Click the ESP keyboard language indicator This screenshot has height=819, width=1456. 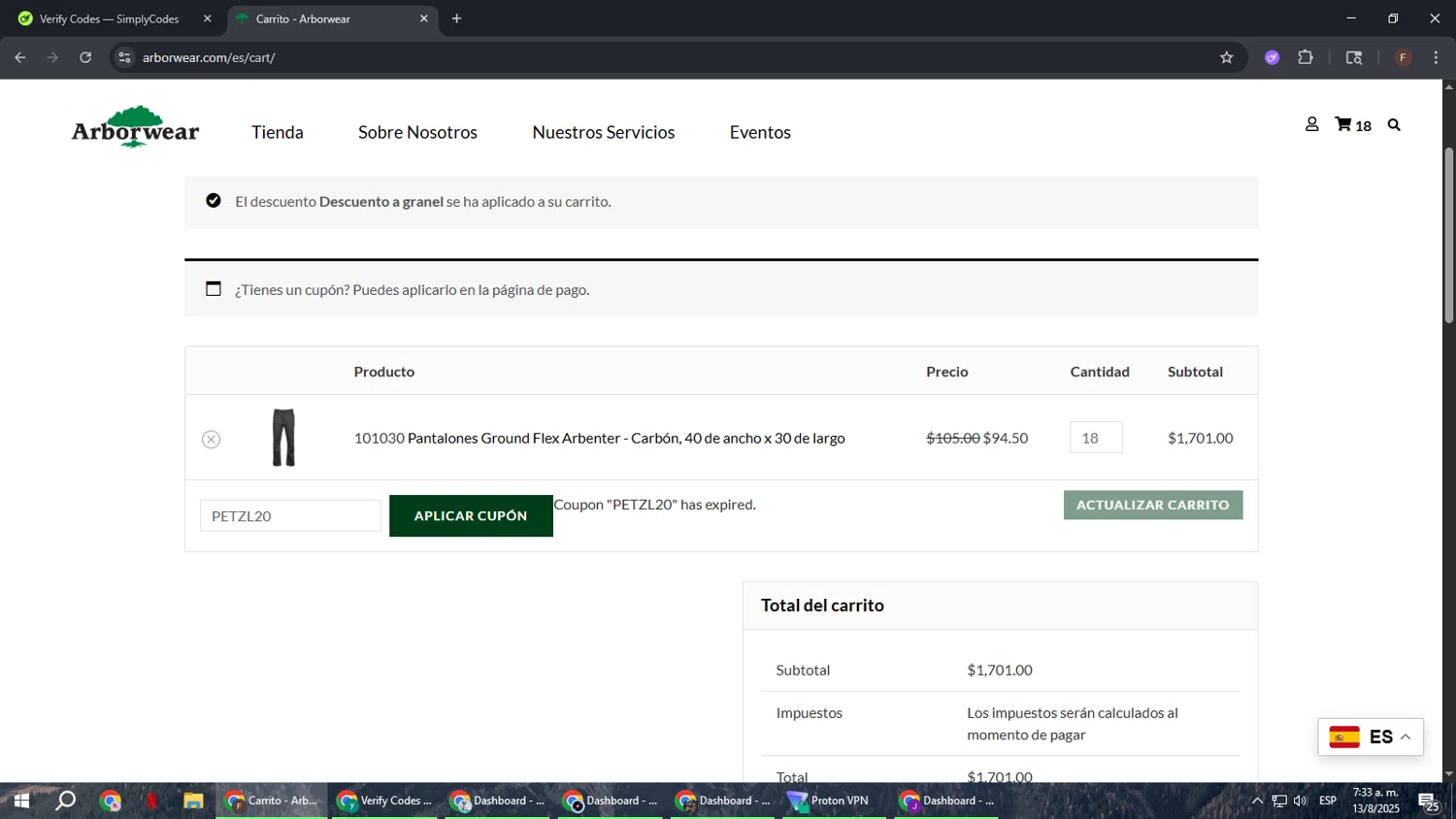1328,801
